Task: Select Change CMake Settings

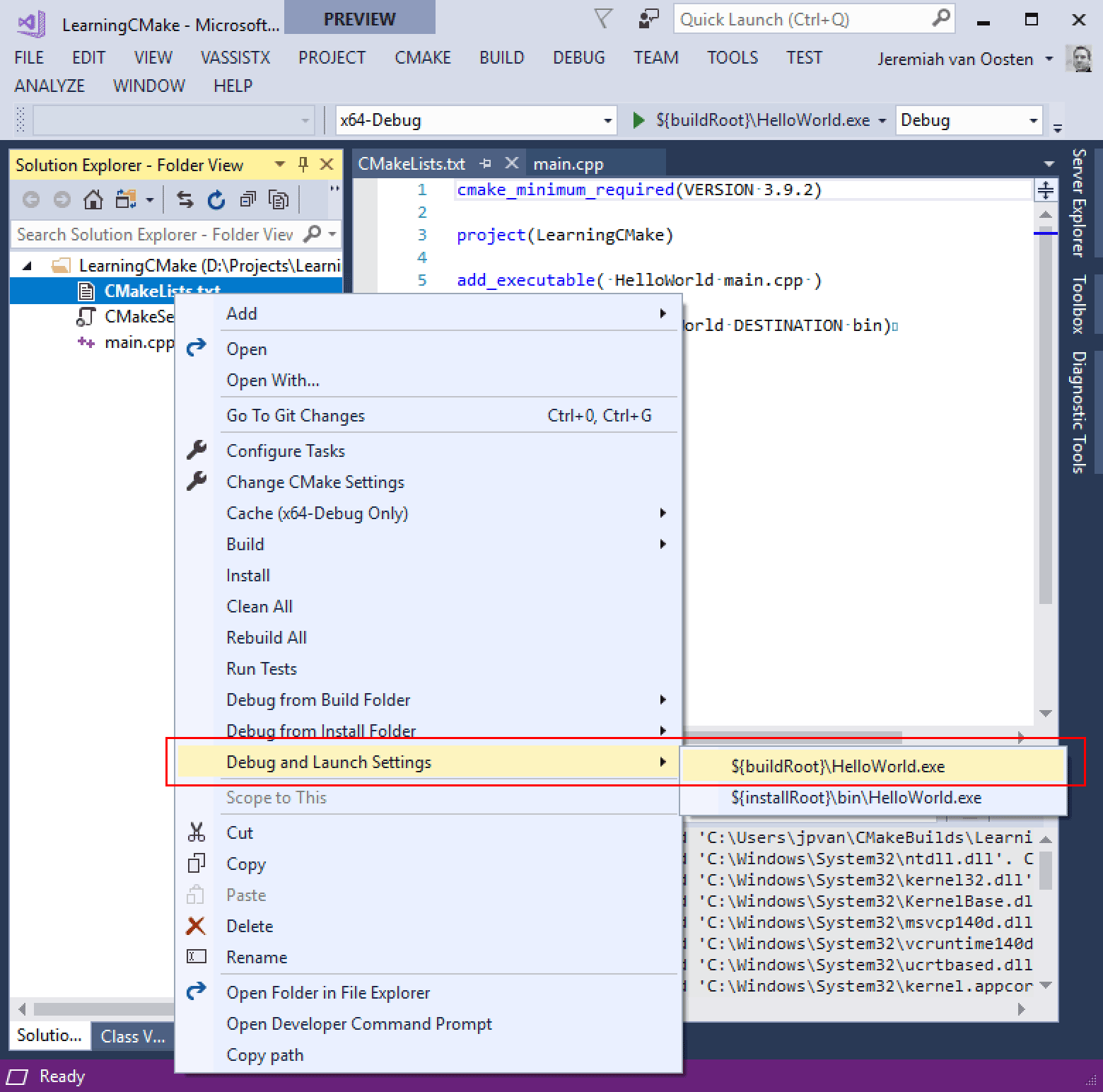Action: pos(428,482)
